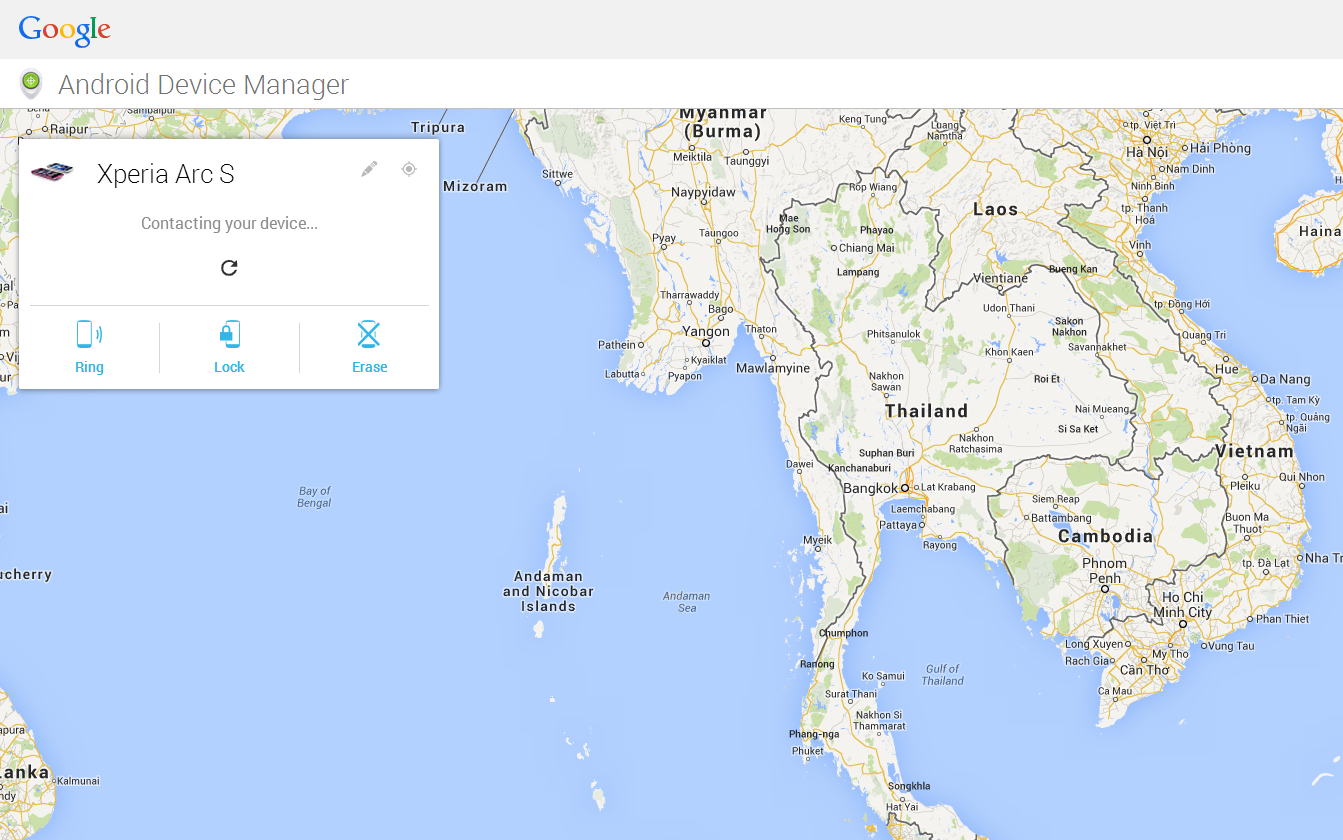Screen dimensions: 1343x840
Task: Click the Erase icon
Action: [369, 334]
